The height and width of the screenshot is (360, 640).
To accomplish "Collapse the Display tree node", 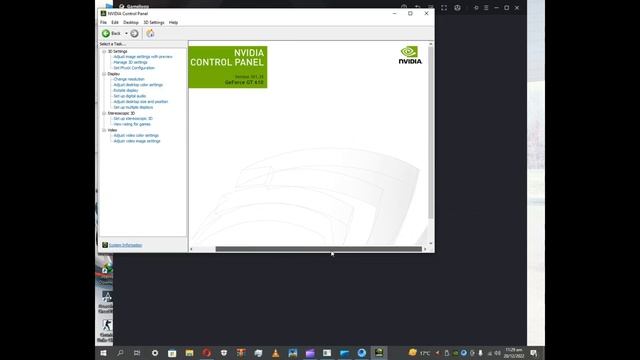I will tap(104, 74).
